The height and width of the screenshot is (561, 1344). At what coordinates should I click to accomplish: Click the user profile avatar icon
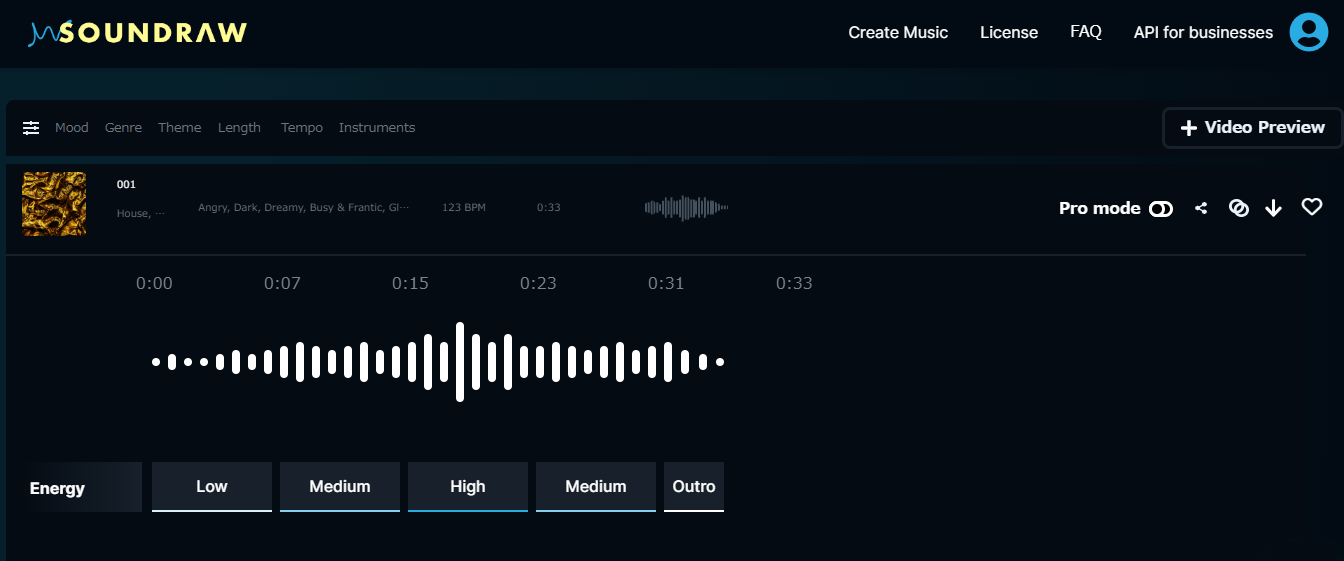pyautogui.click(x=1308, y=32)
